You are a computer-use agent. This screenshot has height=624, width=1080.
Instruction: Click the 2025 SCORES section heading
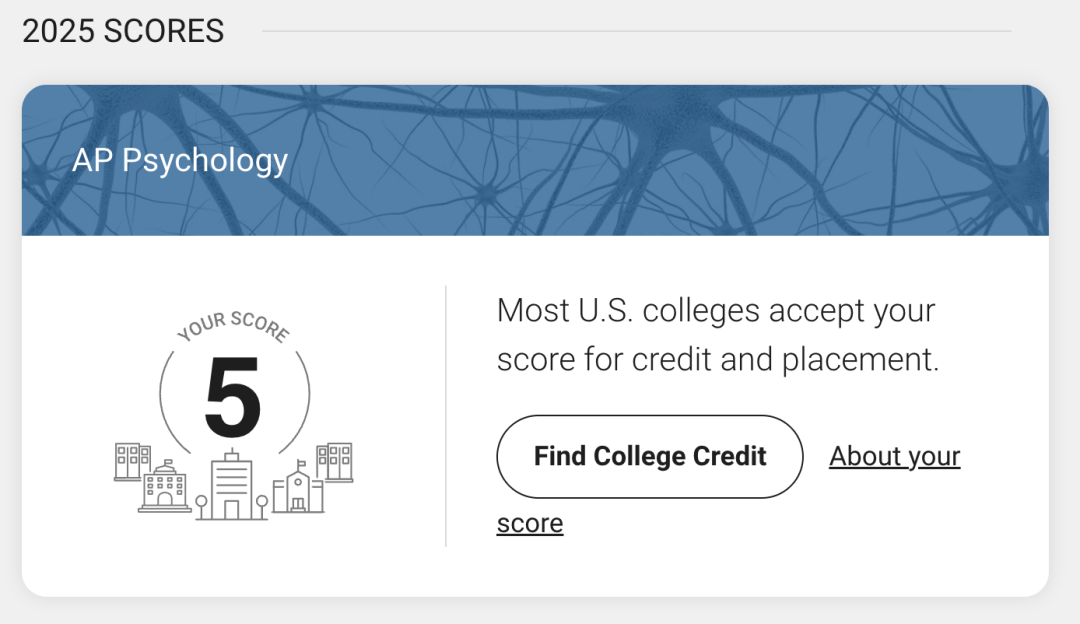point(123,31)
